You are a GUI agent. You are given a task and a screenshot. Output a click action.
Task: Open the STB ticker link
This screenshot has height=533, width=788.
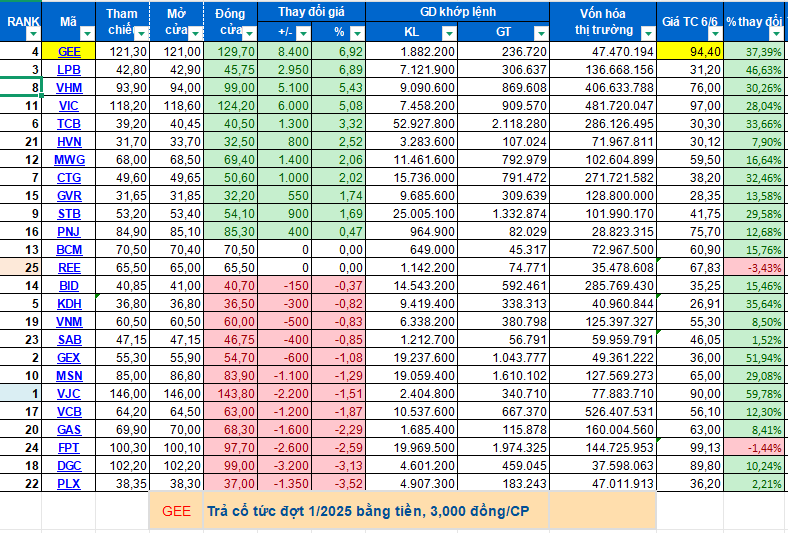tap(69, 214)
